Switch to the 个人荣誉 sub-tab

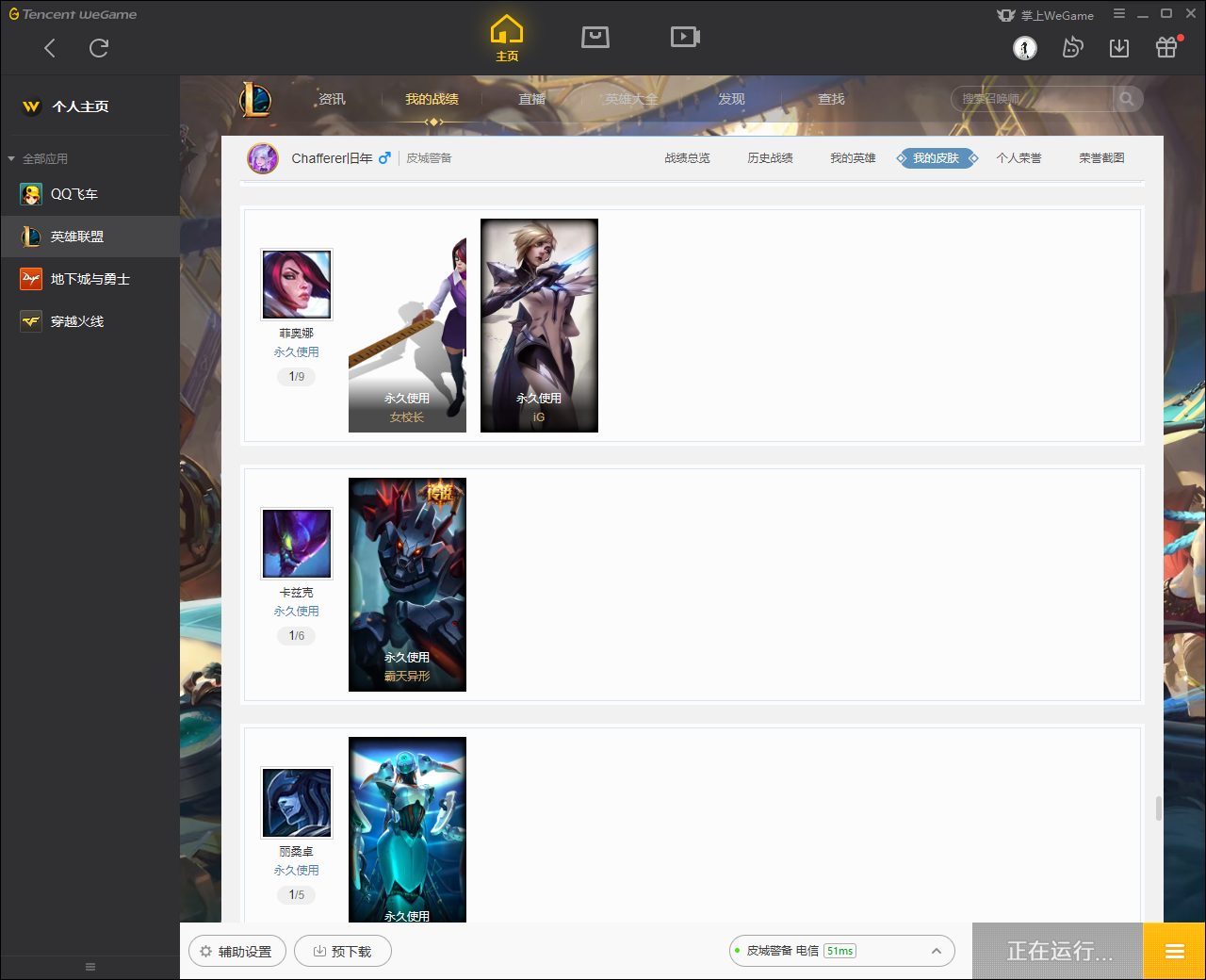click(x=1019, y=158)
